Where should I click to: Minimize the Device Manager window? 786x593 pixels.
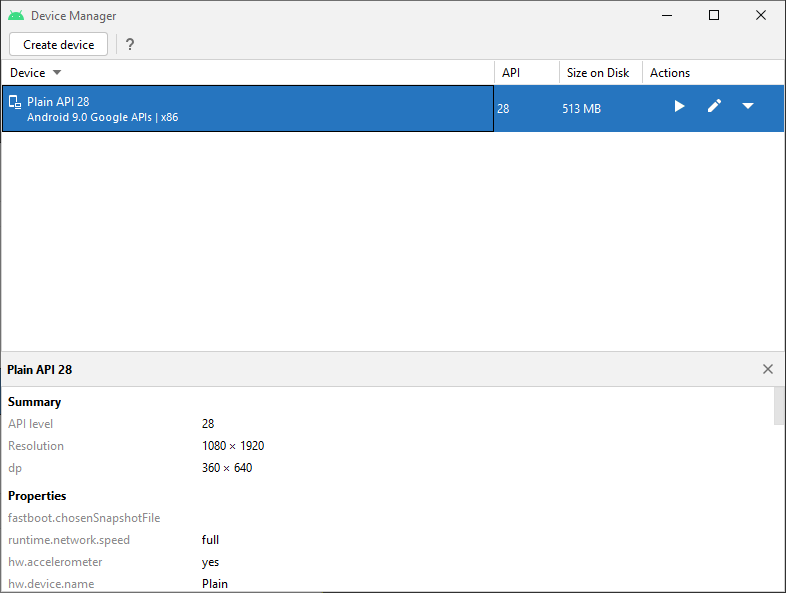pyautogui.click(x=667, y=16)
